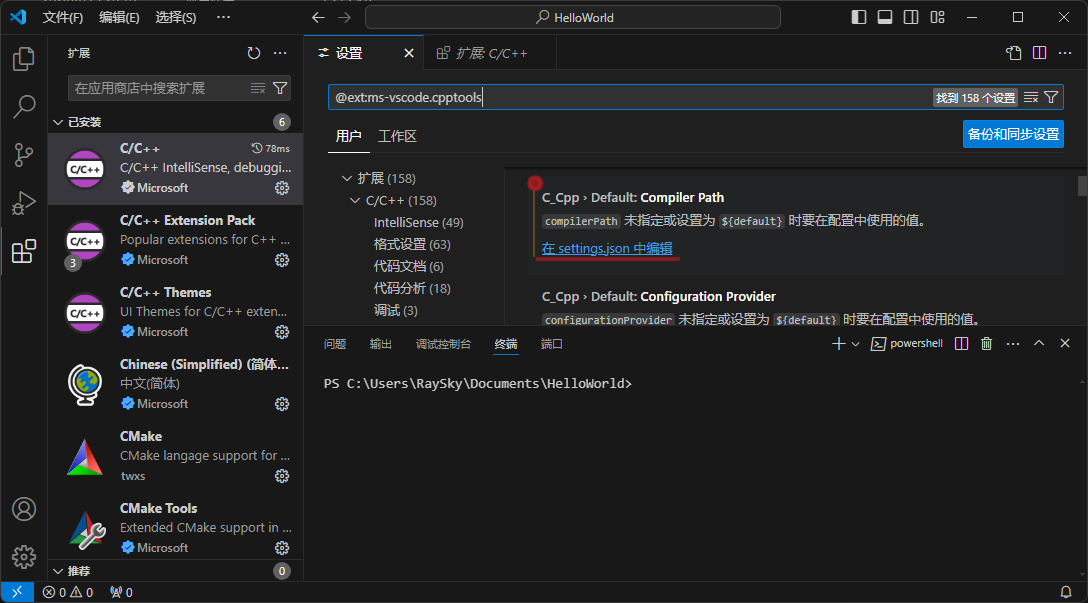Open extensions panel more actions menu
This screenshot has height=603, width=1088.
pos(280,53)
